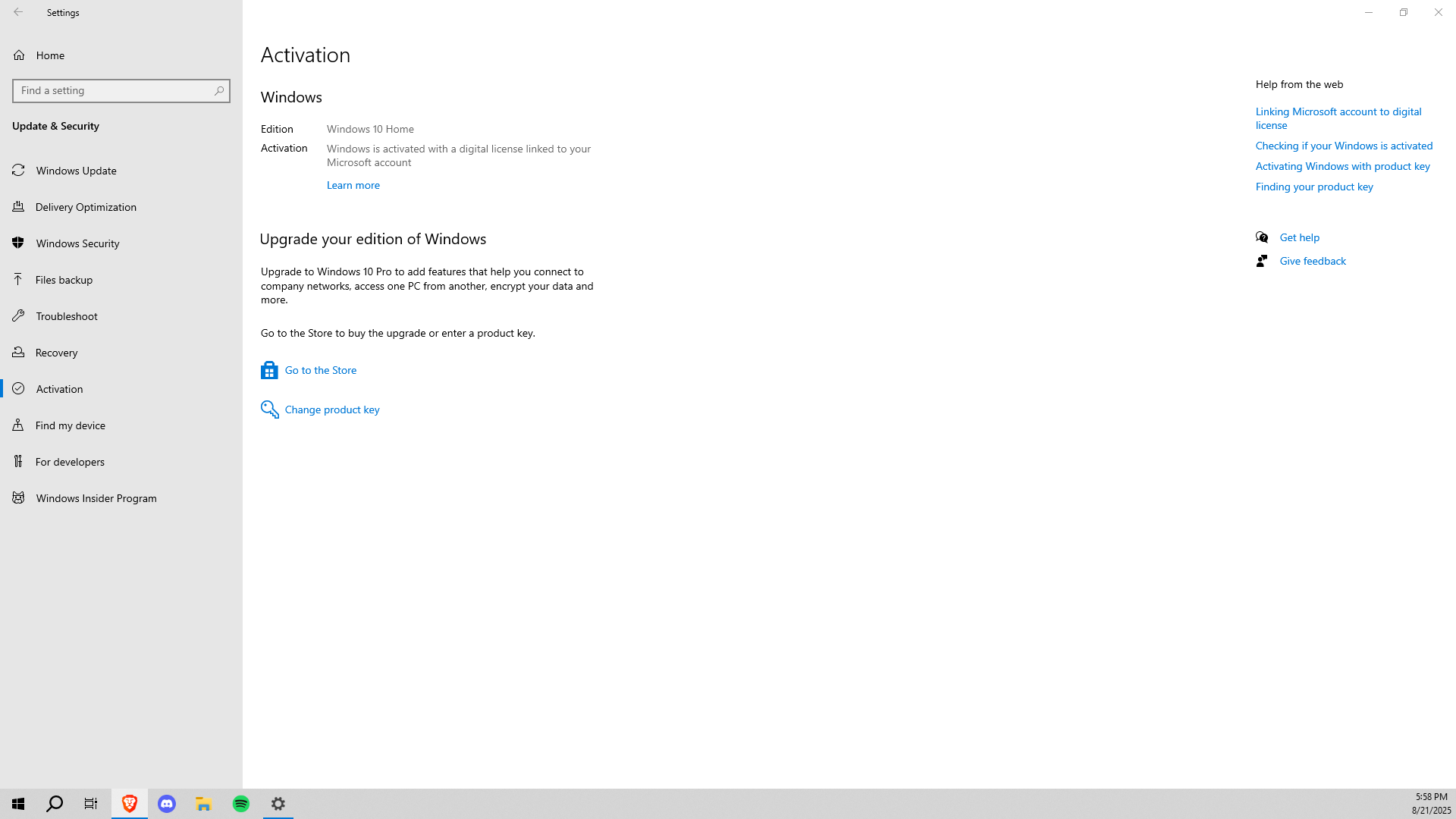
Task: Click the Find my device icon
Action: coord(18,425)
